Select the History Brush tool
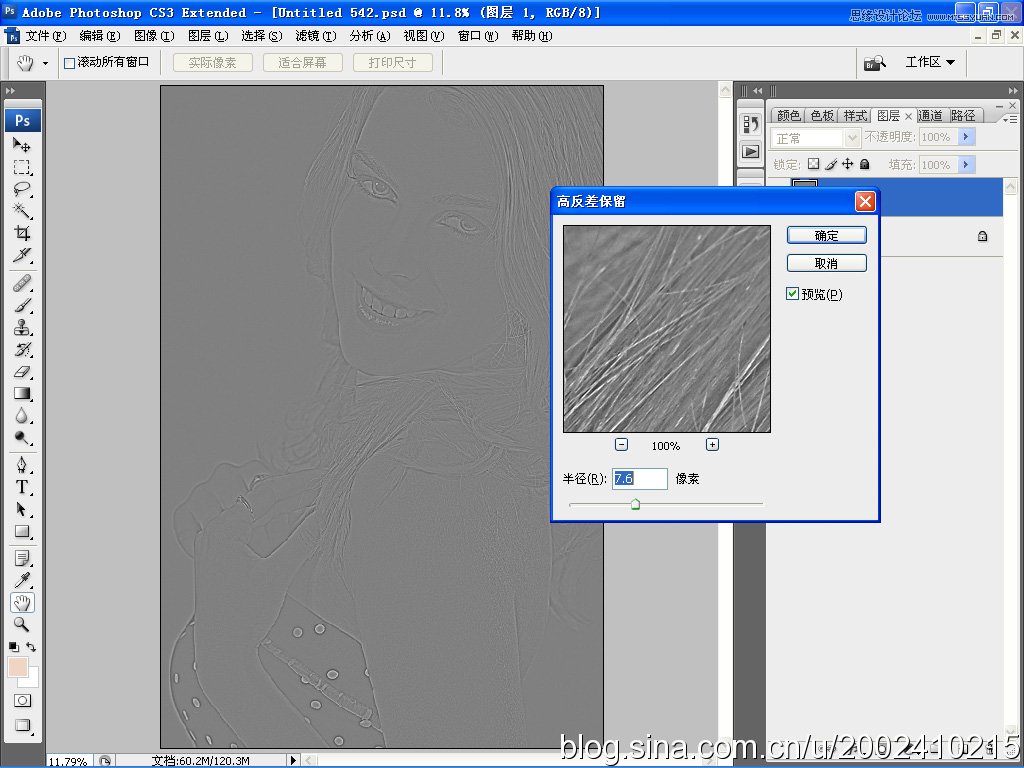The height and width of the screenshot is (768, 1024). pyautogui.click(x=22, y=349)
